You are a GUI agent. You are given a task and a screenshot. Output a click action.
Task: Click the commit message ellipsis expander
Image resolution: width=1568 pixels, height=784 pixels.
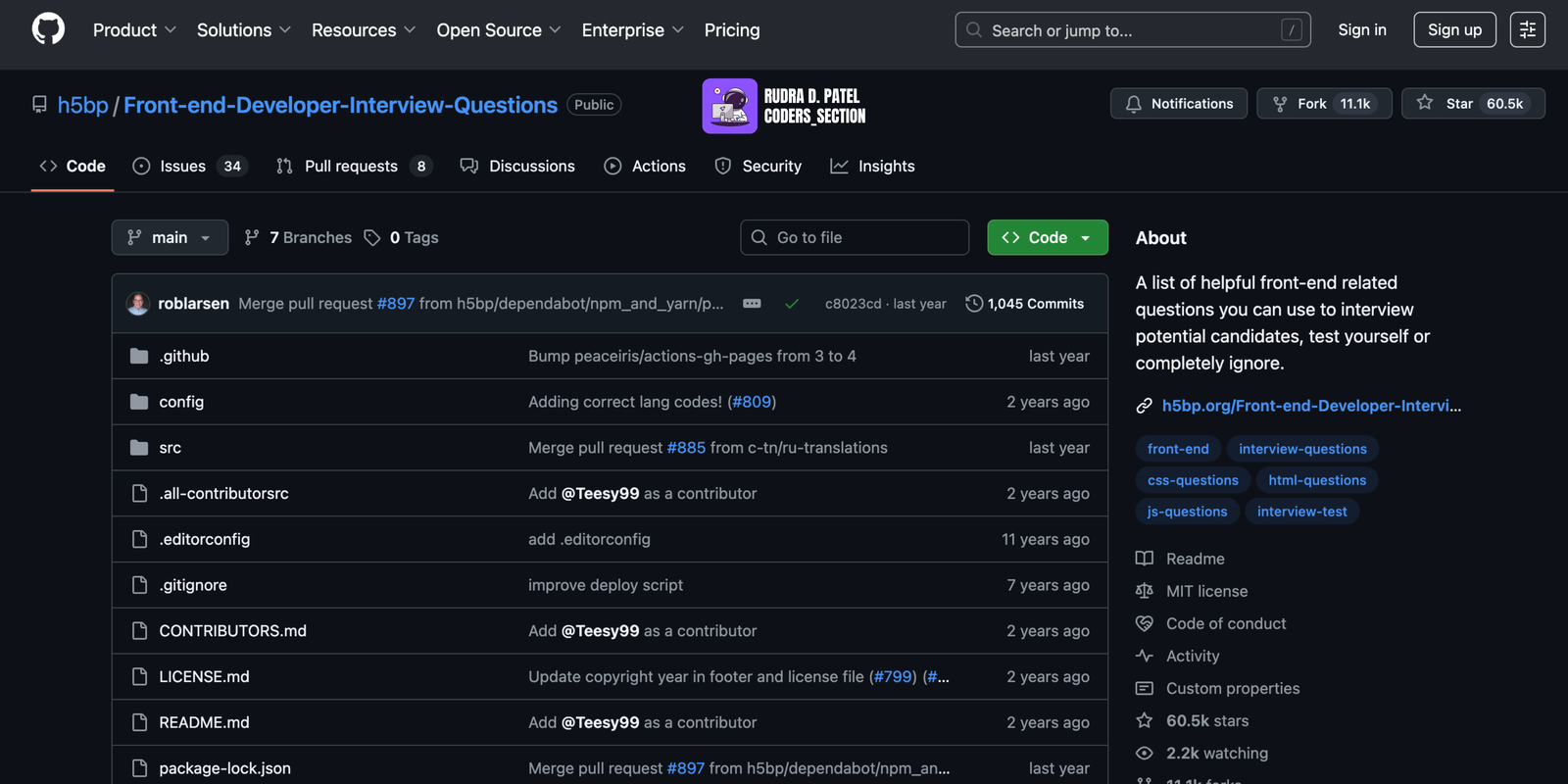click(x=752, y=304)
